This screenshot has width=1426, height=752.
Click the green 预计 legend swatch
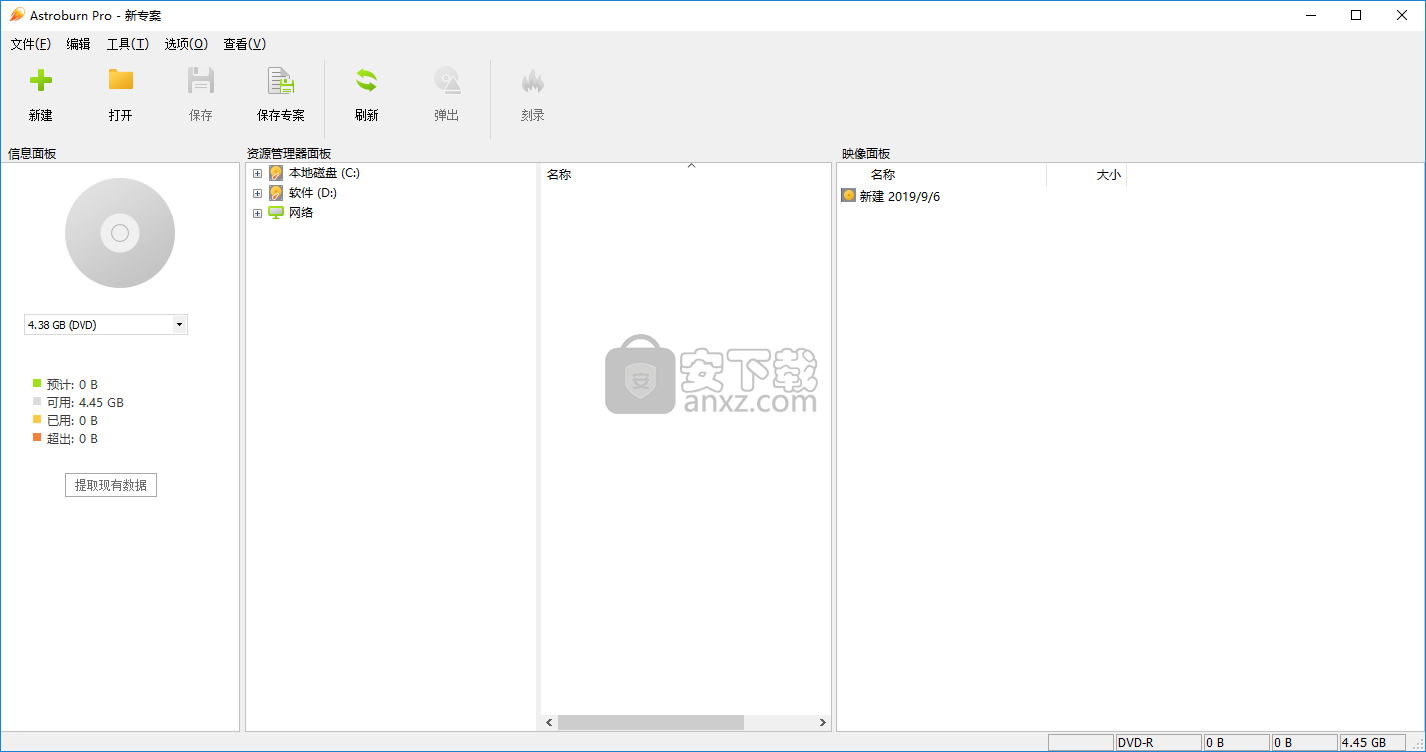(x=37, y=383)
